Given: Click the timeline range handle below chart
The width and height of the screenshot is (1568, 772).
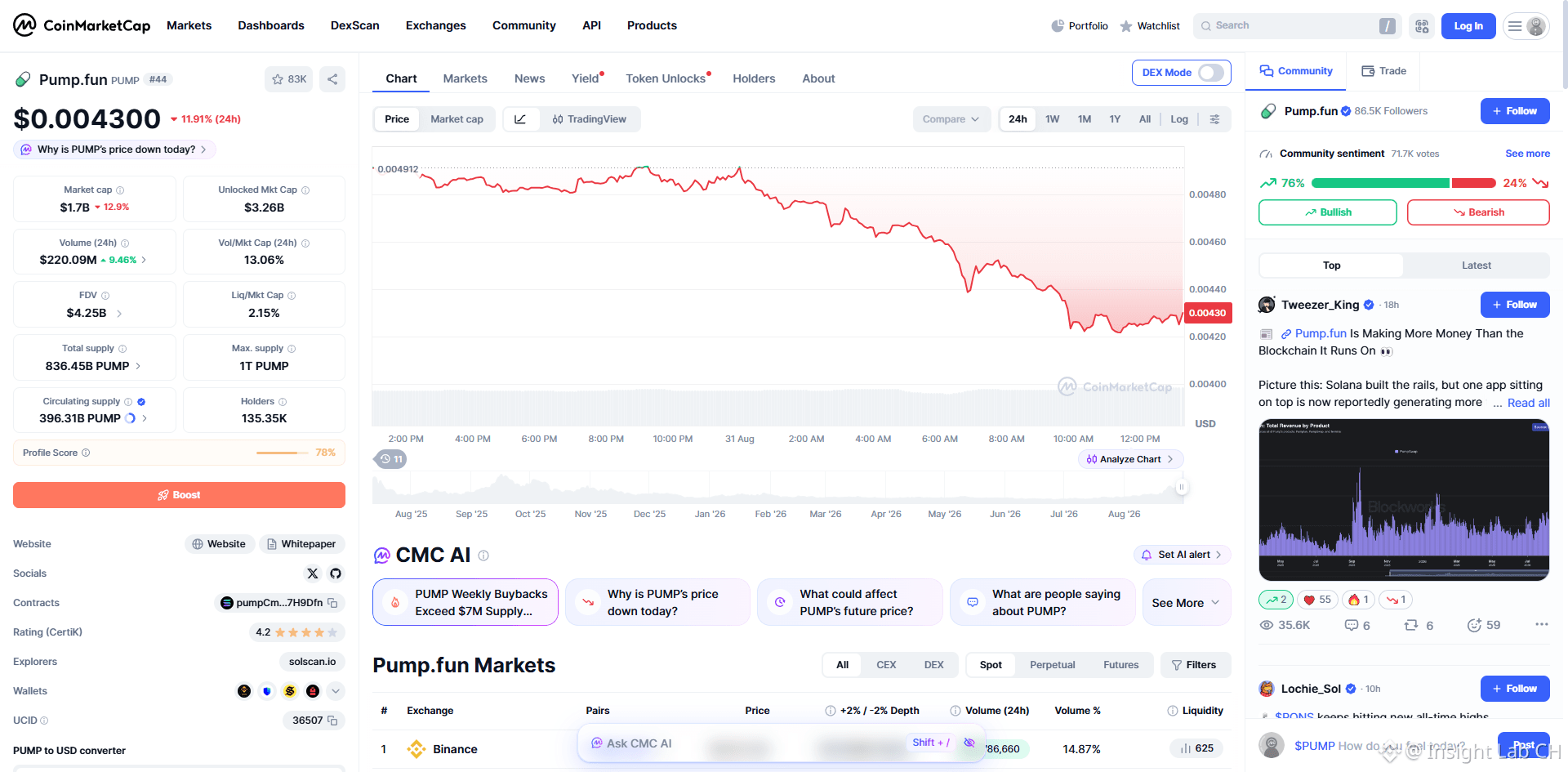Looking at the screenshot, I should [x=1181, y=488].
